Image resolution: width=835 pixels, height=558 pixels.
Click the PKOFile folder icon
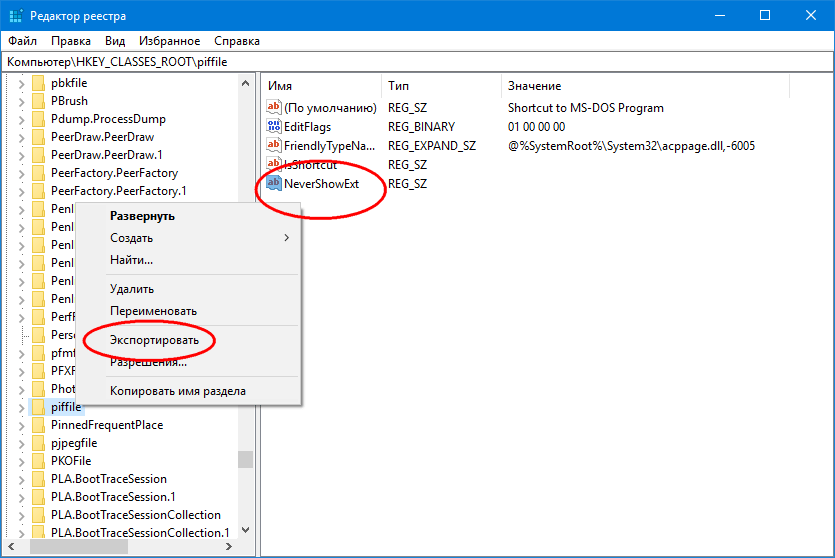39,461
